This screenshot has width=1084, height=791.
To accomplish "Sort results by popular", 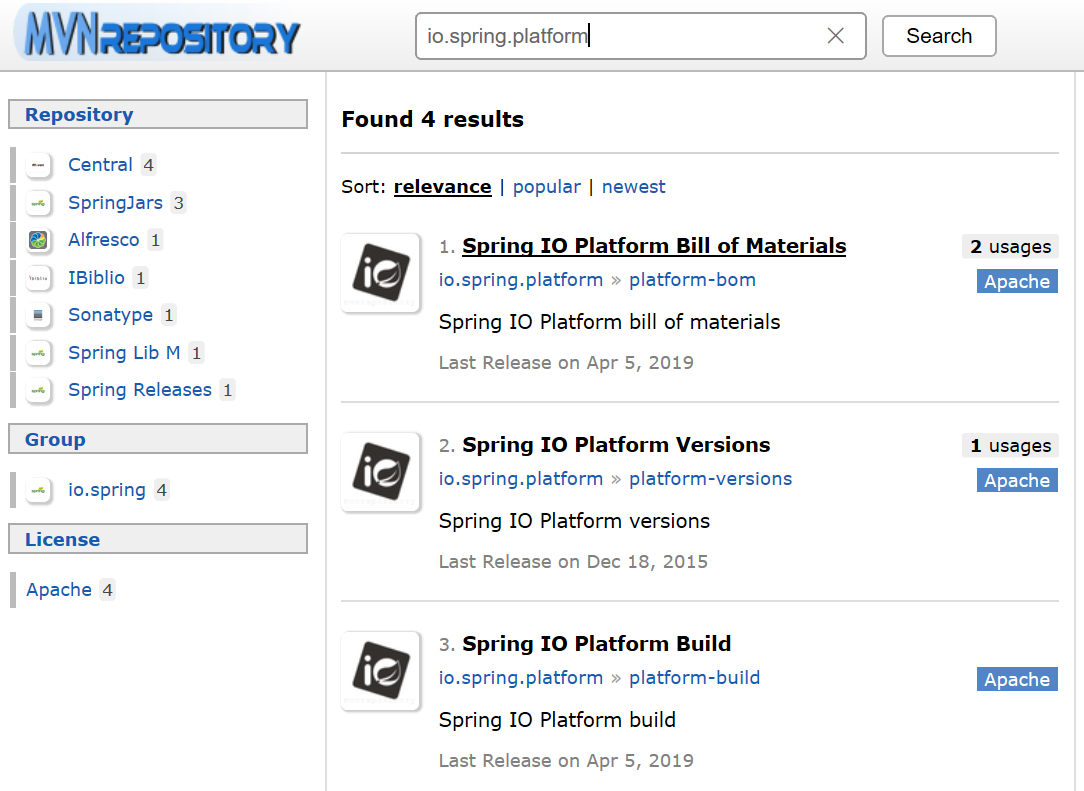I will point(546,187).
